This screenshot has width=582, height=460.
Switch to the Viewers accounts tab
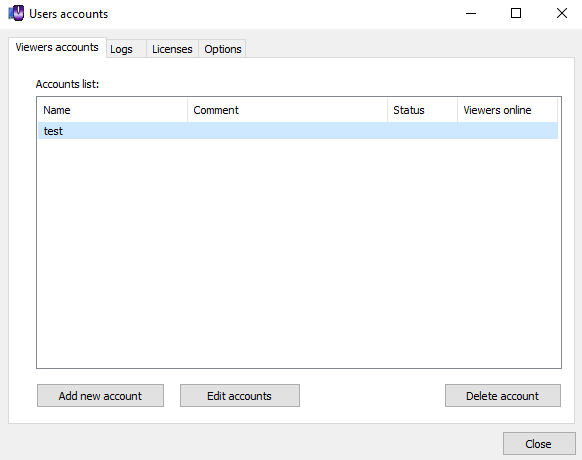coord(57,48)
